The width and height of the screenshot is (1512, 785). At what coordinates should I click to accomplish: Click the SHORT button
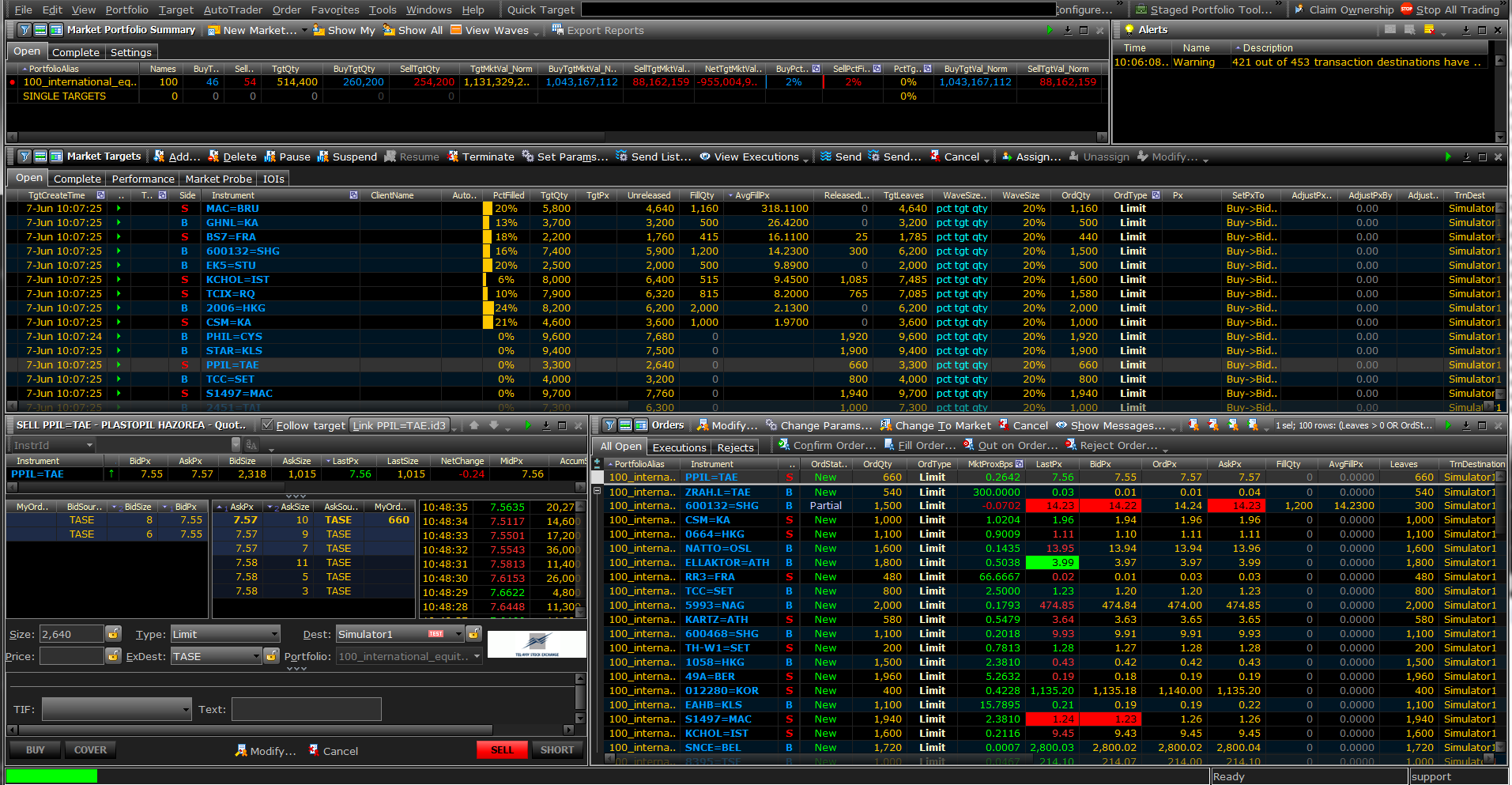point(557,749)
